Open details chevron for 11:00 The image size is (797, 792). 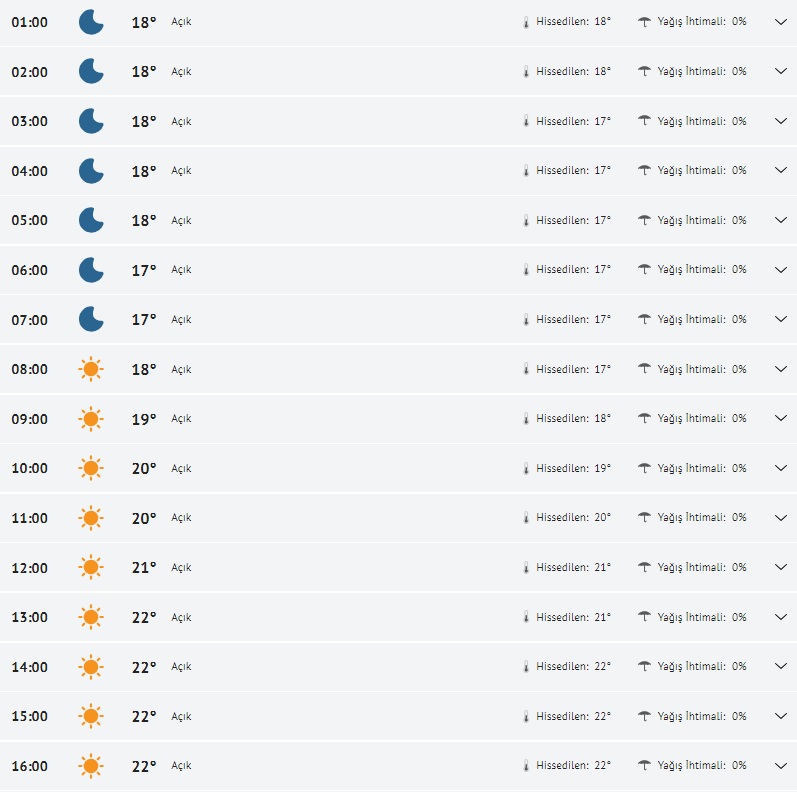tap(781, 518)
